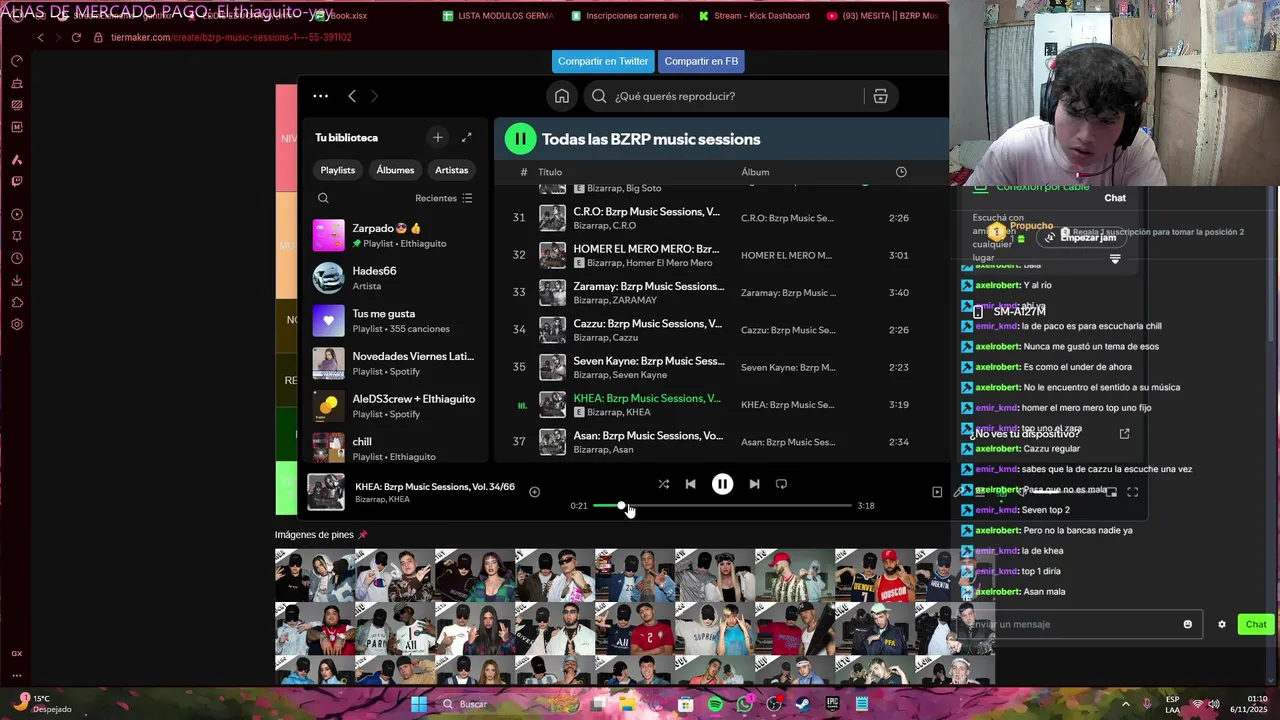Screen dimensions: 1280x720
Task: Play Zaramay Bzrp Music Sessions track
Action: (x=721, y=293)
